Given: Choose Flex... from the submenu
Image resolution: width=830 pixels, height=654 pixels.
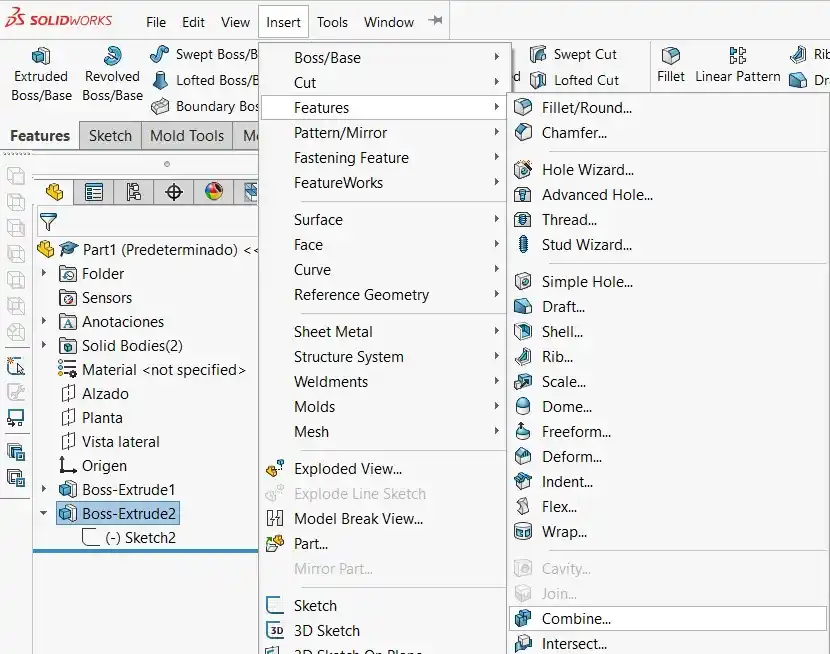Looking at the screenshot, I should point(667,506).
